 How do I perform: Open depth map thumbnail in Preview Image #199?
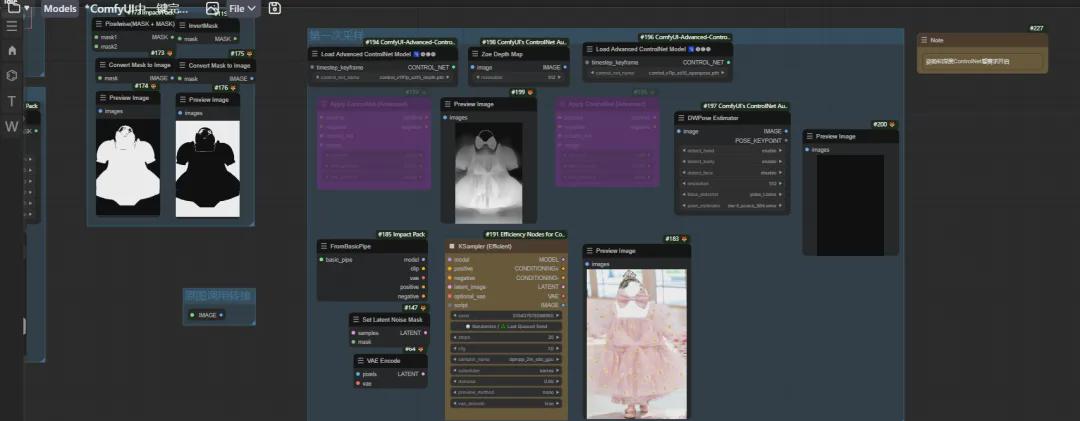(x=488, y=171)
